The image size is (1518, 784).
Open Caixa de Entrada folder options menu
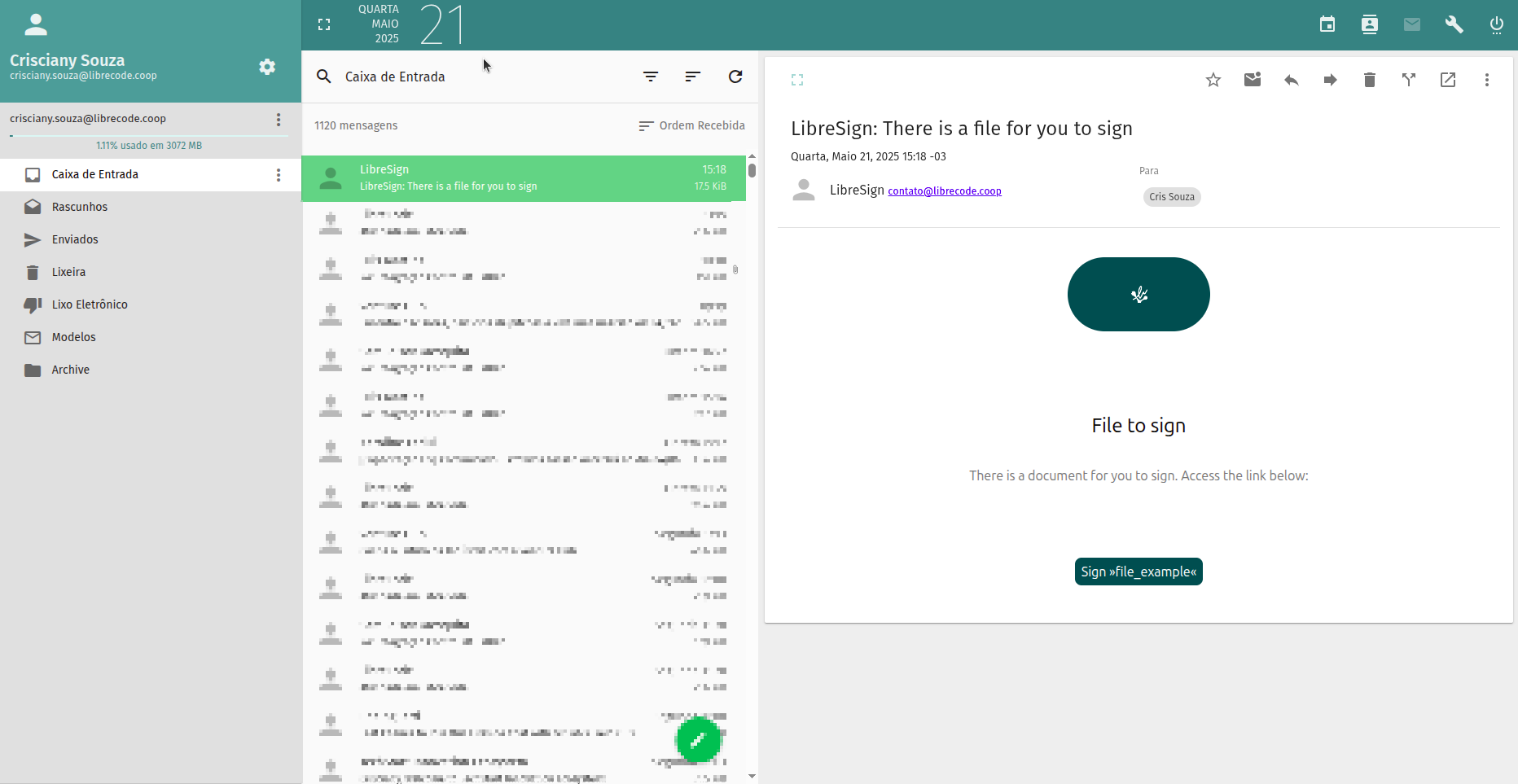(279, 175)
